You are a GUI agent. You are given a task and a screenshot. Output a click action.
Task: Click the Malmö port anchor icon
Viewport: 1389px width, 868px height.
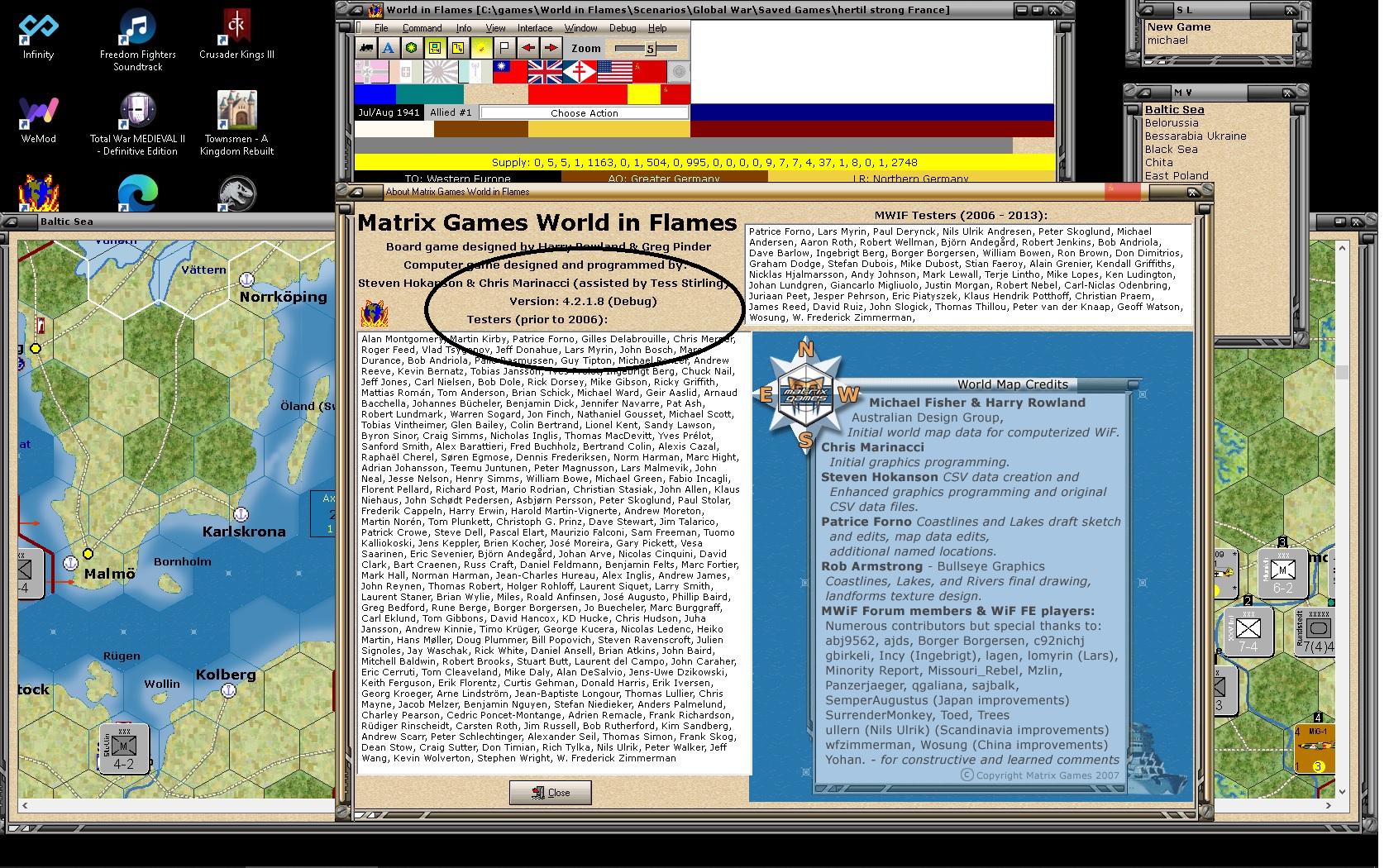(70, 564)
